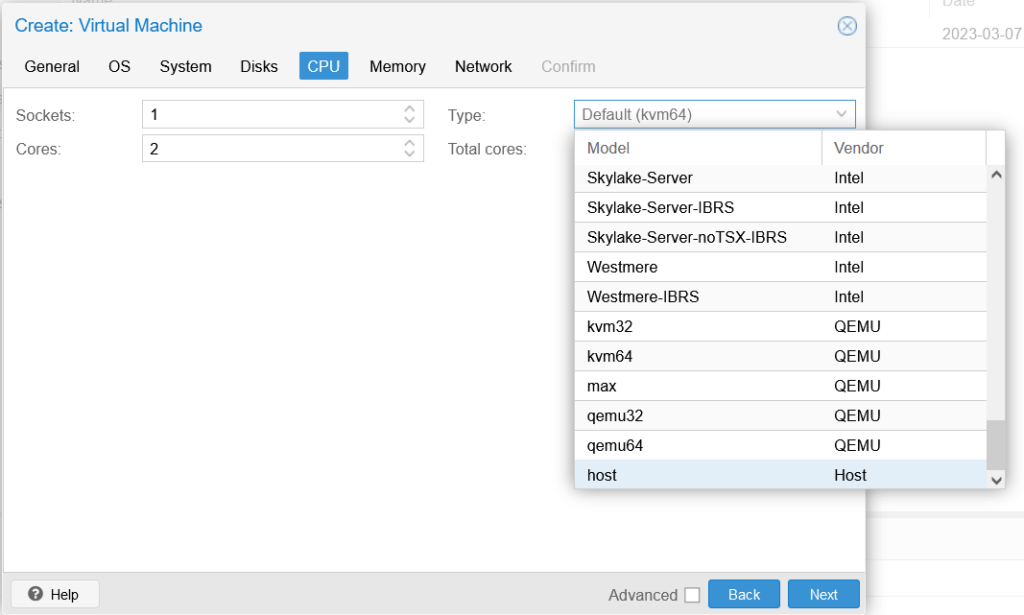Click the Sockets spinner arrows
This screenshot has height=615, width=1024.
tap(409, 115)
